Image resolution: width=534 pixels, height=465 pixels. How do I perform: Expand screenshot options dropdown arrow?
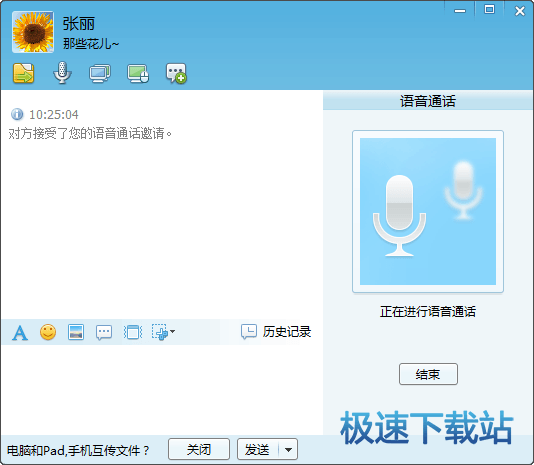coord(173,331)
